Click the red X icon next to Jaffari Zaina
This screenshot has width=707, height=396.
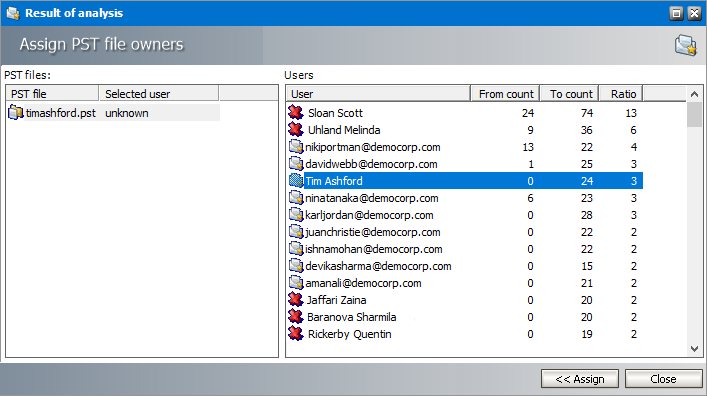(x=296, y=300)
